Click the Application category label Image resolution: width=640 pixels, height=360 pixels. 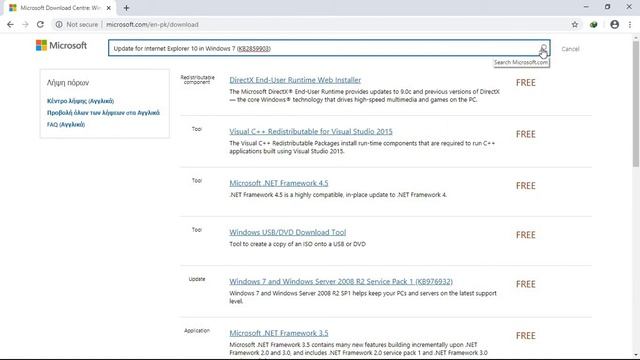[x=197, y=331]
